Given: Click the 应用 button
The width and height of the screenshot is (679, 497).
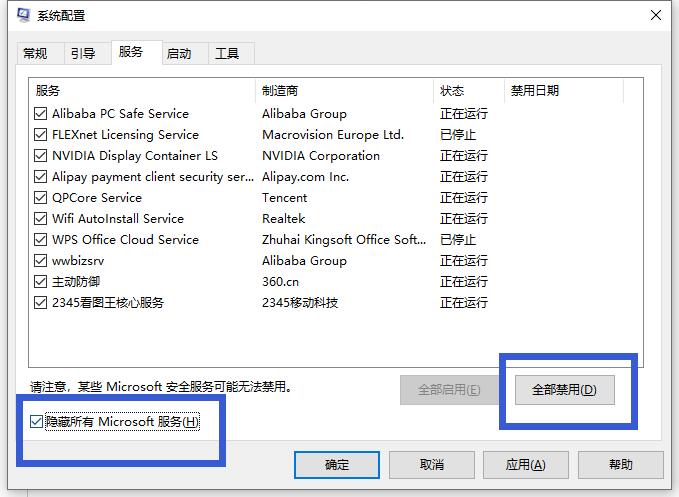Looking at the screenshot, I should coord(525,465).
